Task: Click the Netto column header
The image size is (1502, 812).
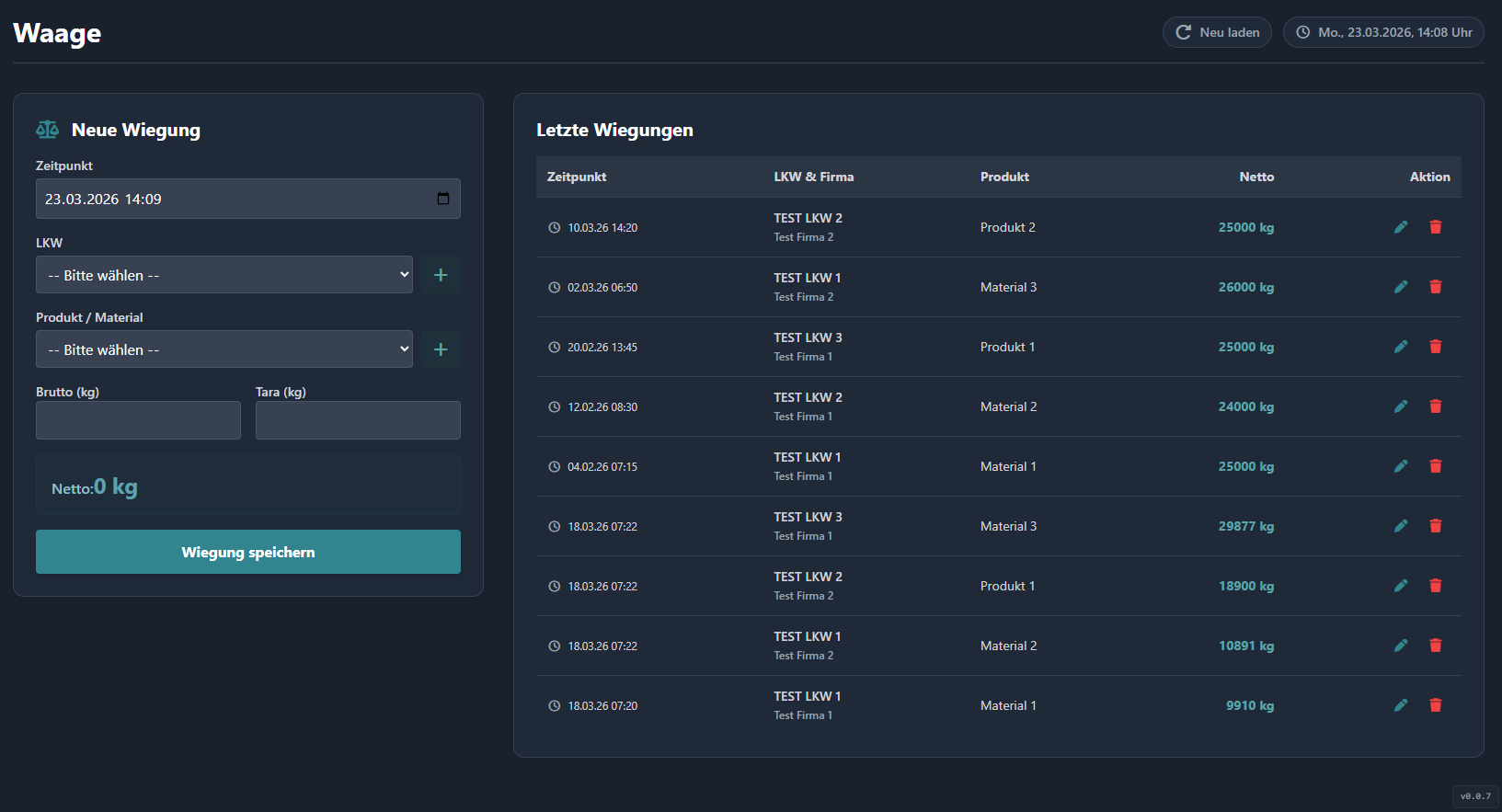Action: [1255, 177]
